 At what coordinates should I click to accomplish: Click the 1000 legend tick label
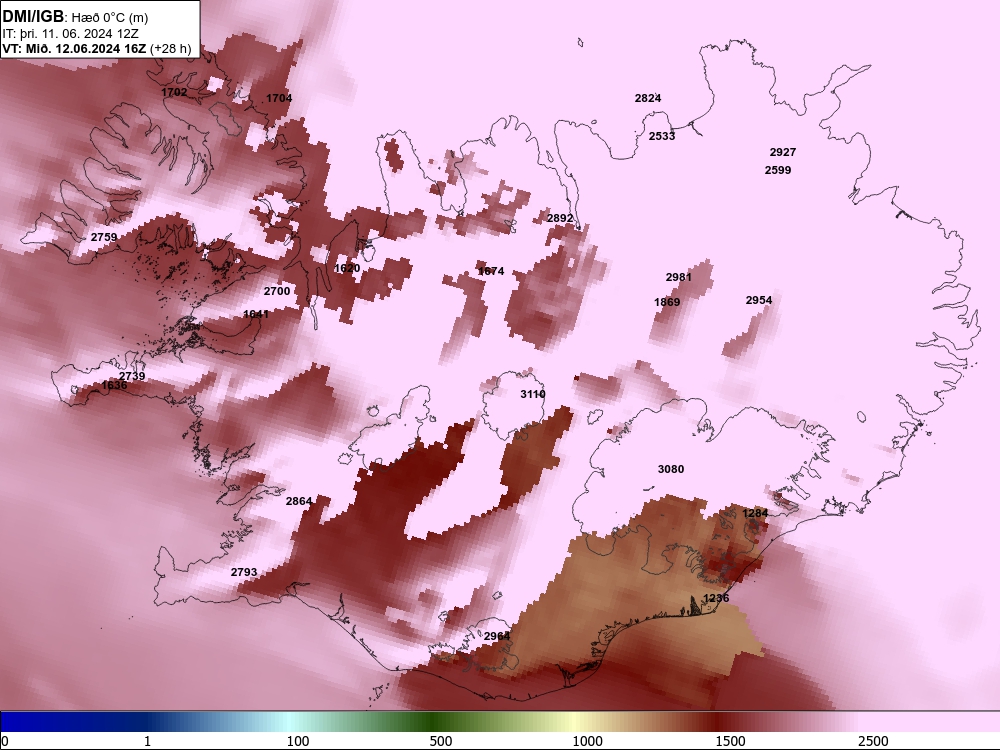click(587, 741)
